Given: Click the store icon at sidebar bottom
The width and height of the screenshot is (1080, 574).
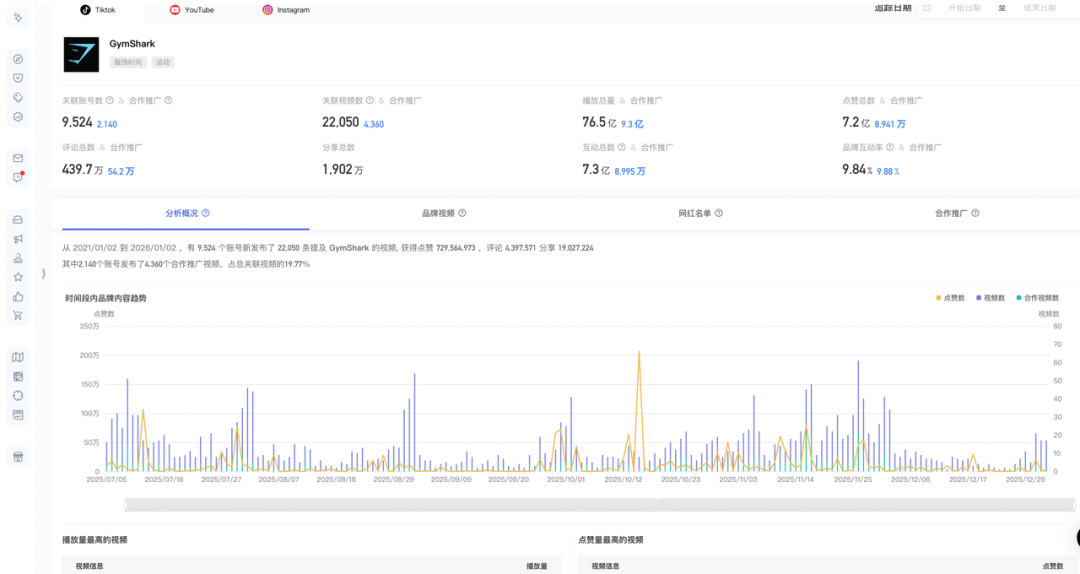Looking at the screenshot, I should click(17, 456).
